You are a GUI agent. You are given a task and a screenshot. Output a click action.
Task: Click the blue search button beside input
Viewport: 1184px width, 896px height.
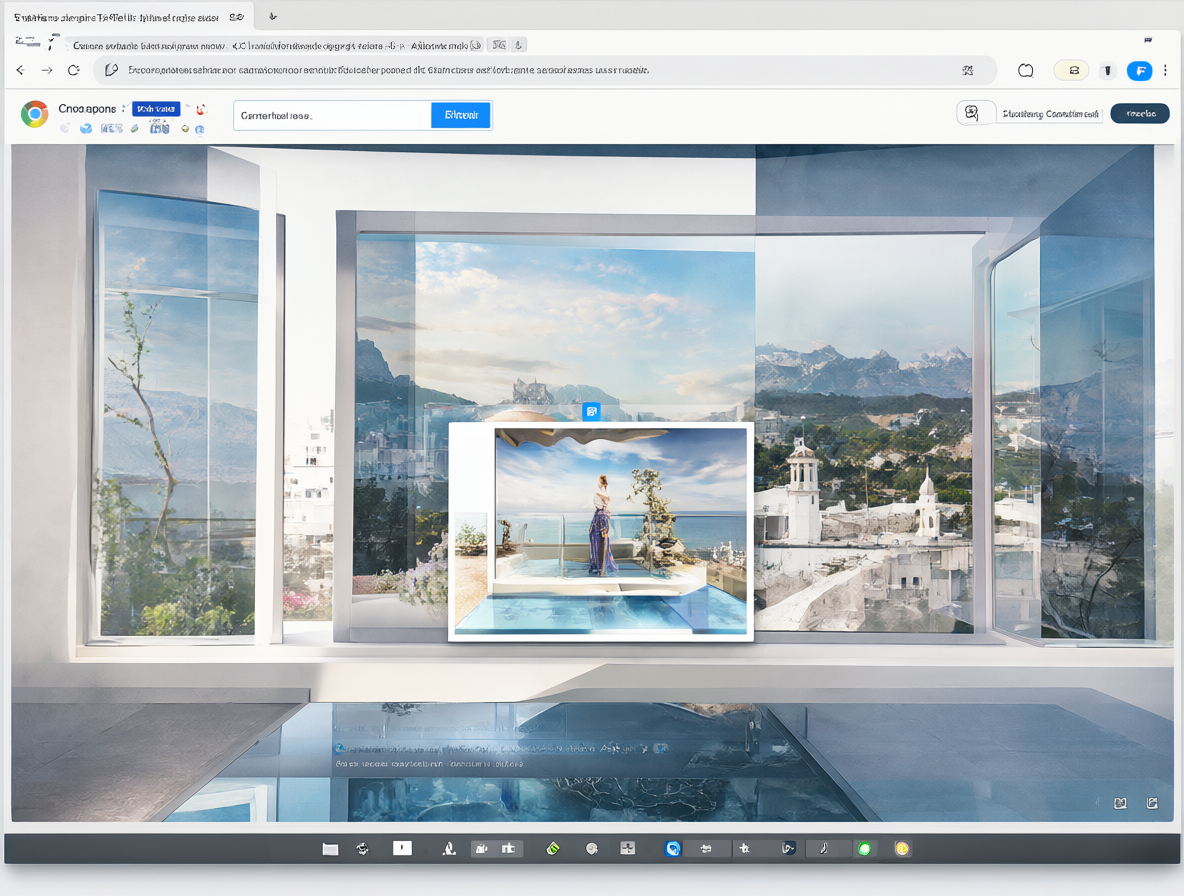click(x=461, y=115)
